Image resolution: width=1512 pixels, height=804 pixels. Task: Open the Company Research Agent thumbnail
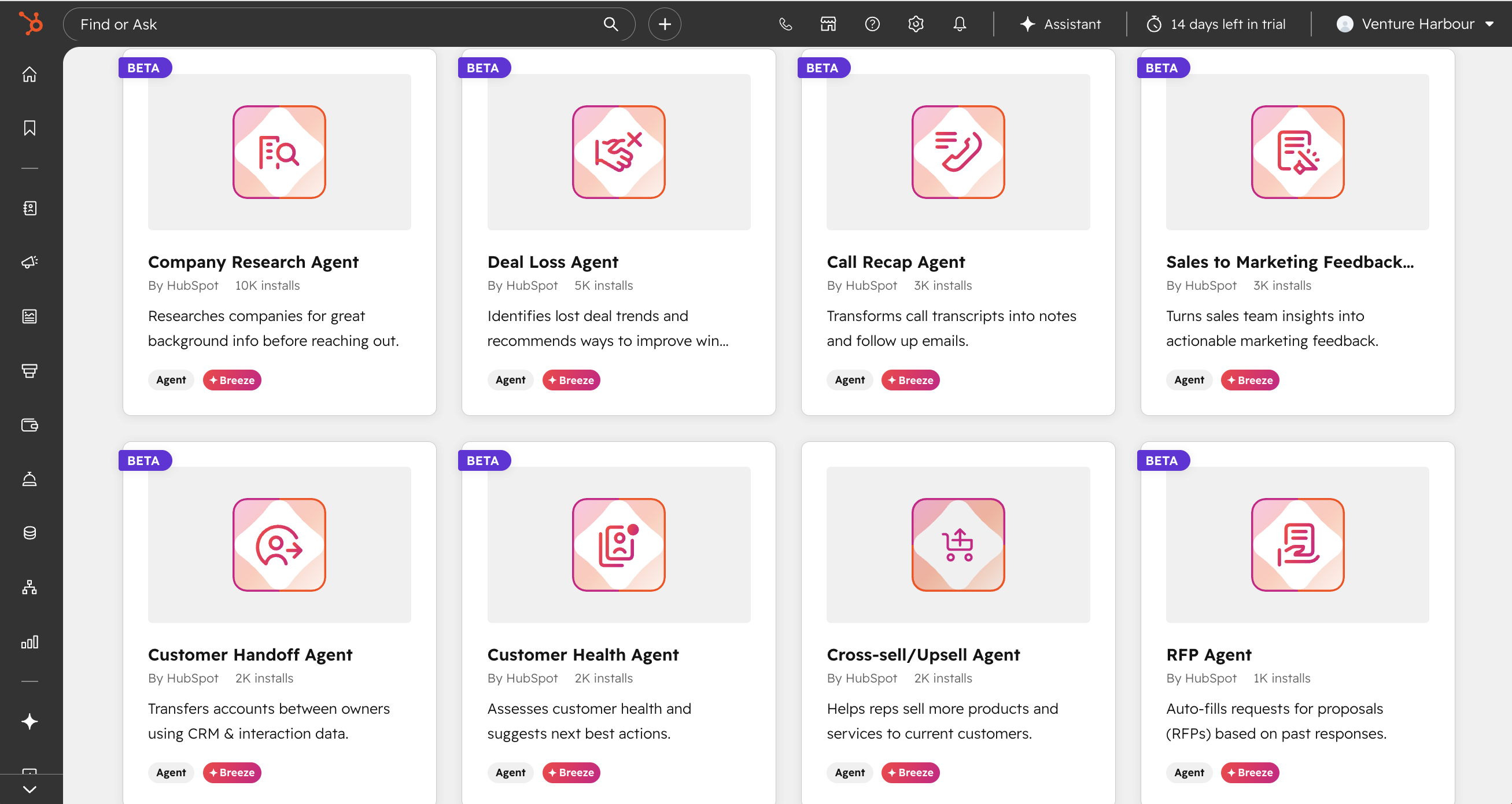pyautogui.click(x=279, y=152)
